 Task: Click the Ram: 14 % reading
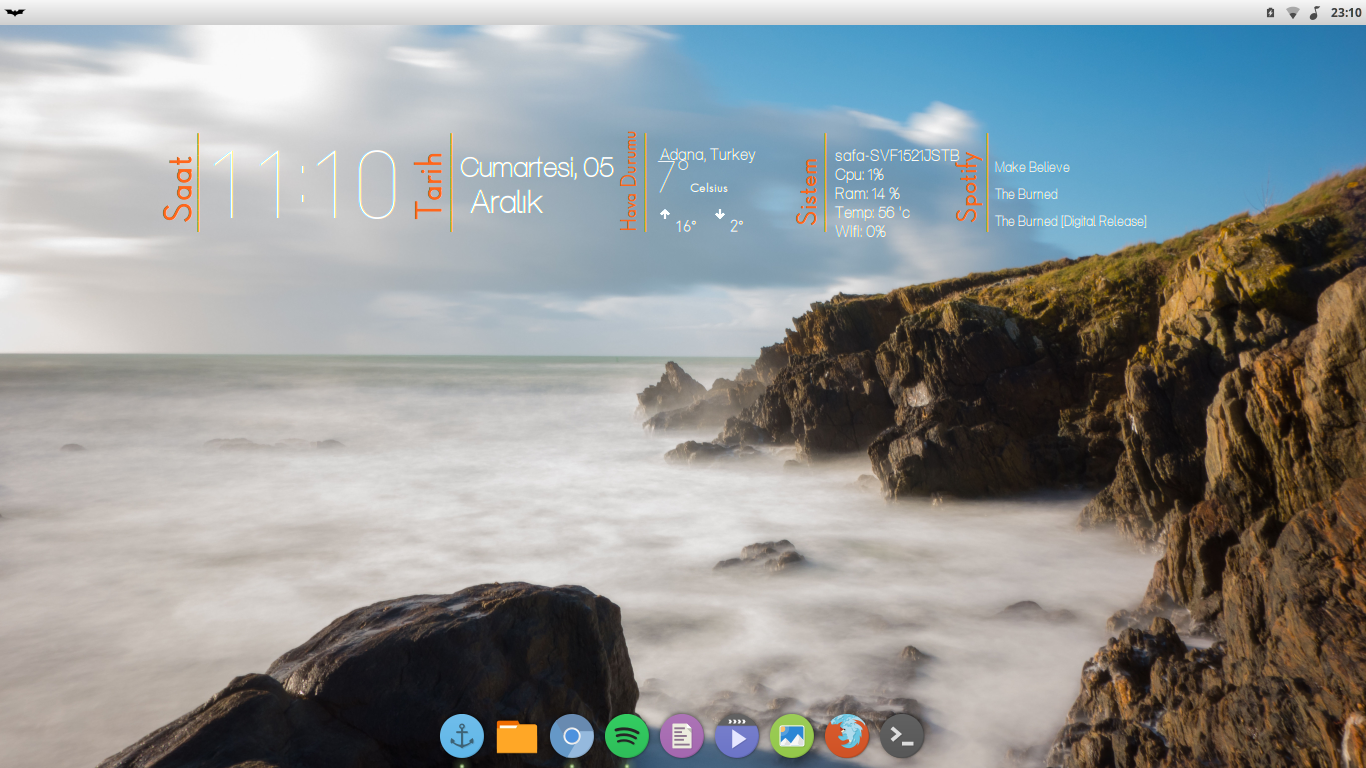[x=867, y=194]
